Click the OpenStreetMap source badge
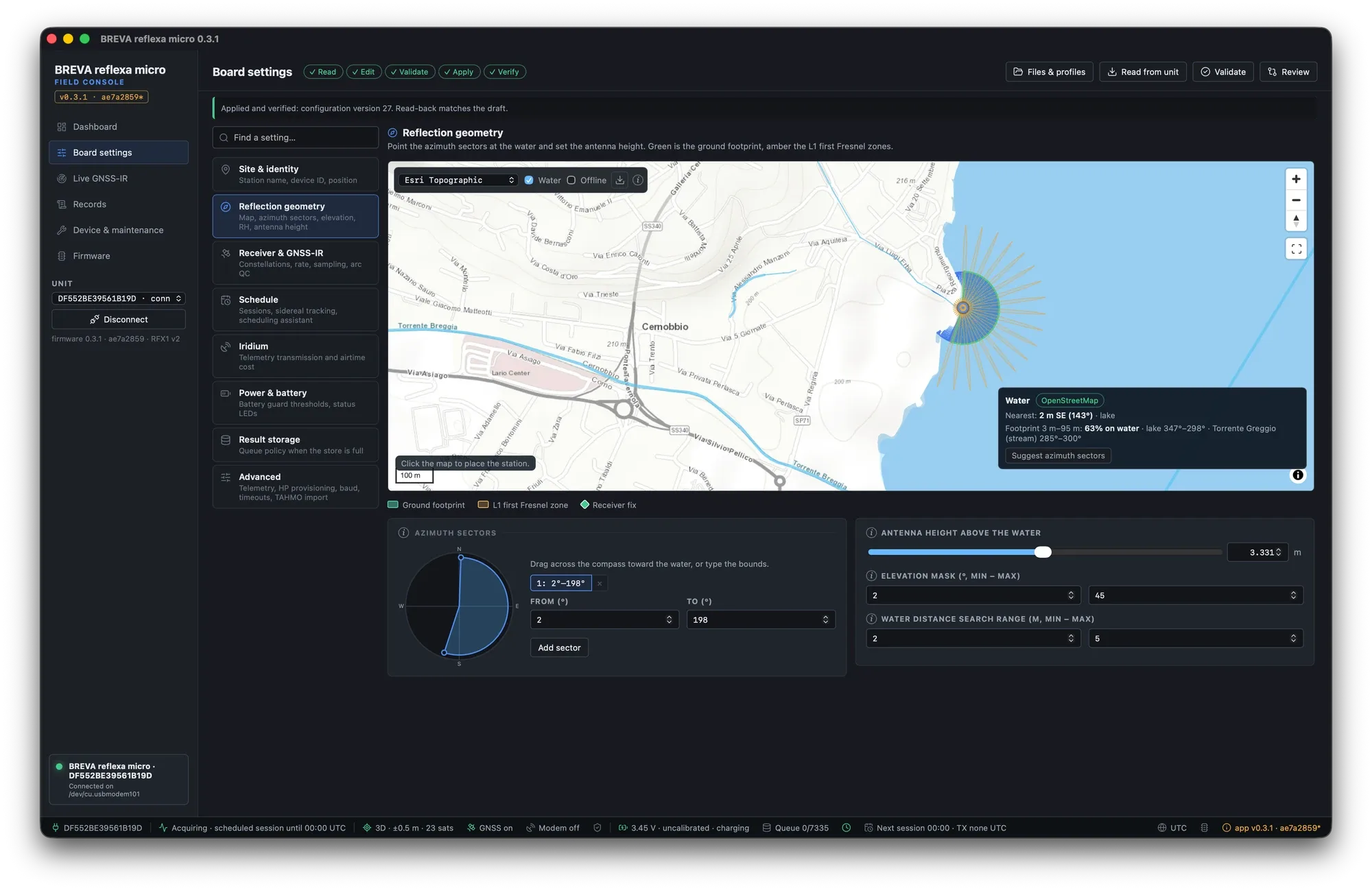The width and height of the screenshot is (1372, 891). point(1069,401)
